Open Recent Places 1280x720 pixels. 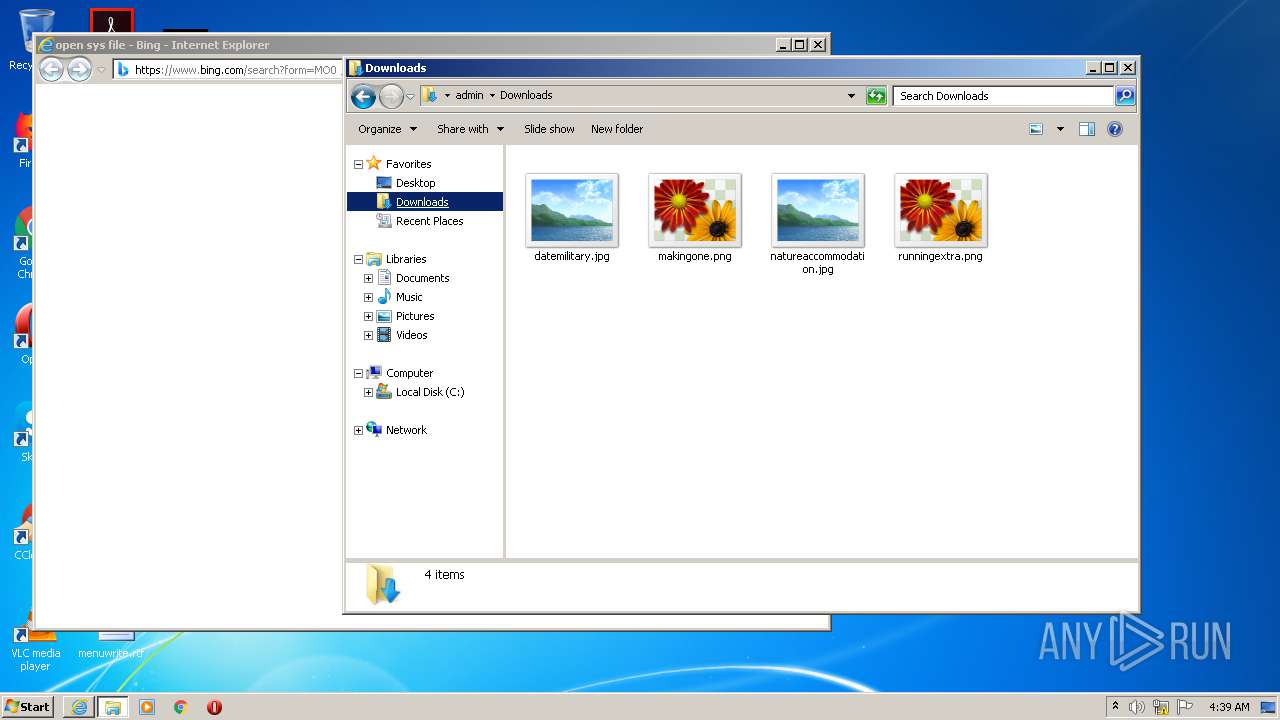pos(429,221)
